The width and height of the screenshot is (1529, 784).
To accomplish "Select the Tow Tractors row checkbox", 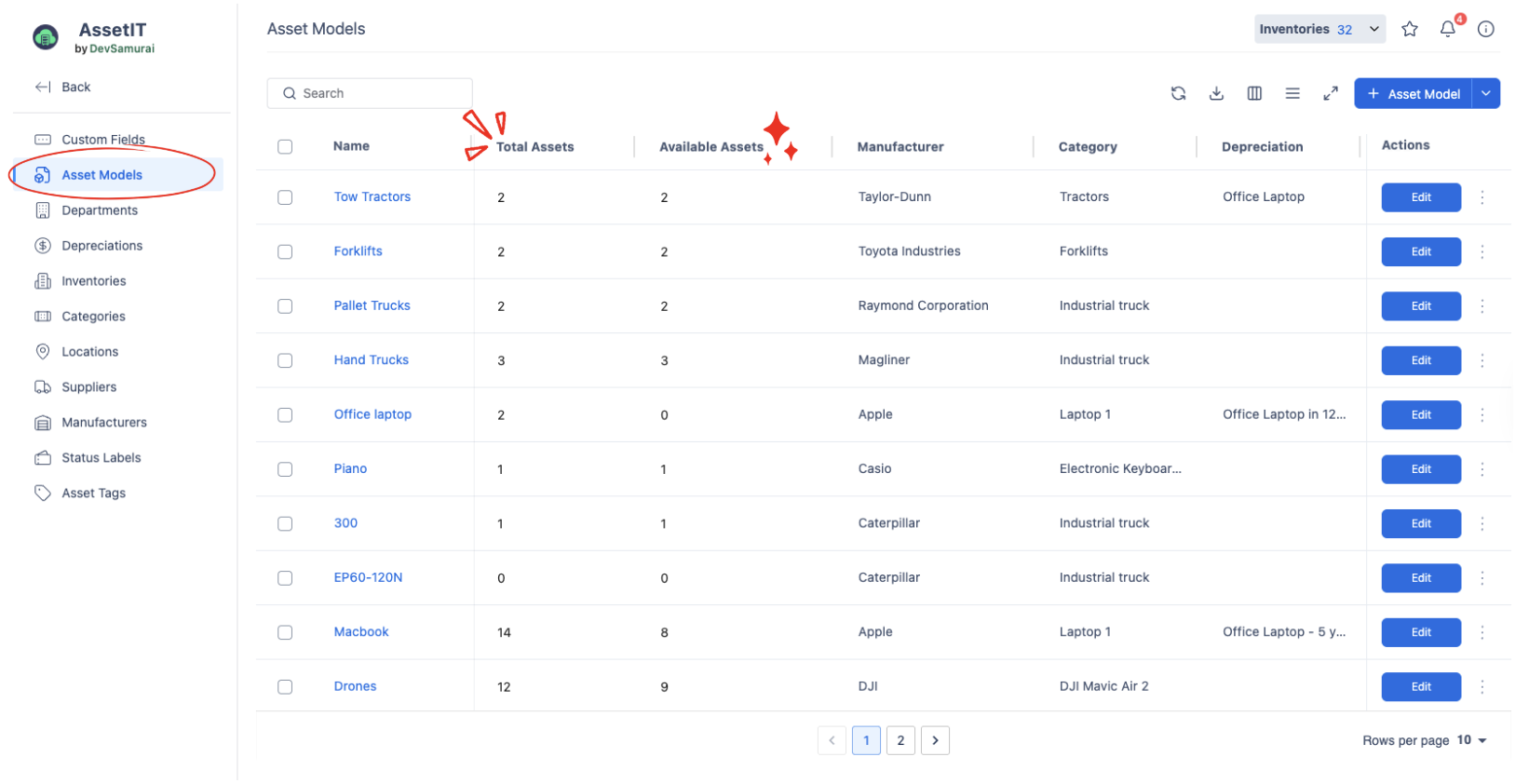I will (x=285, y=197).
